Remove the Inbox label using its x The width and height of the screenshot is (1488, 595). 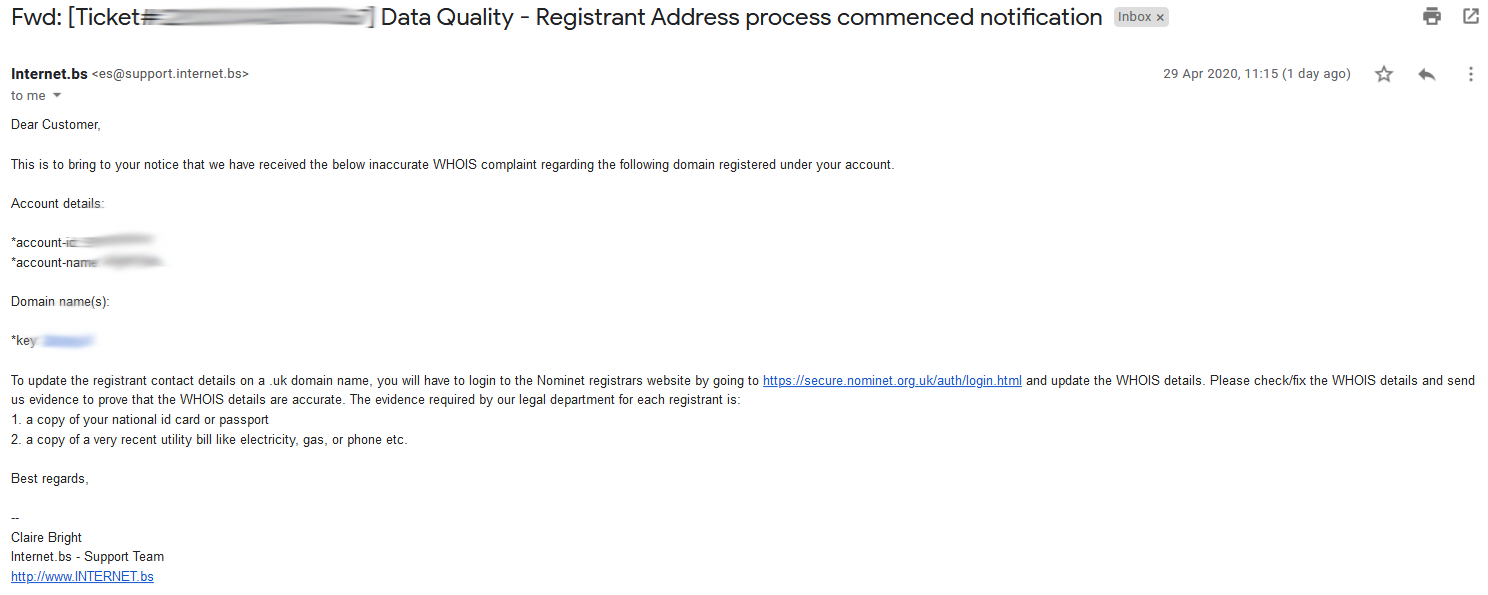(1160, 18)
